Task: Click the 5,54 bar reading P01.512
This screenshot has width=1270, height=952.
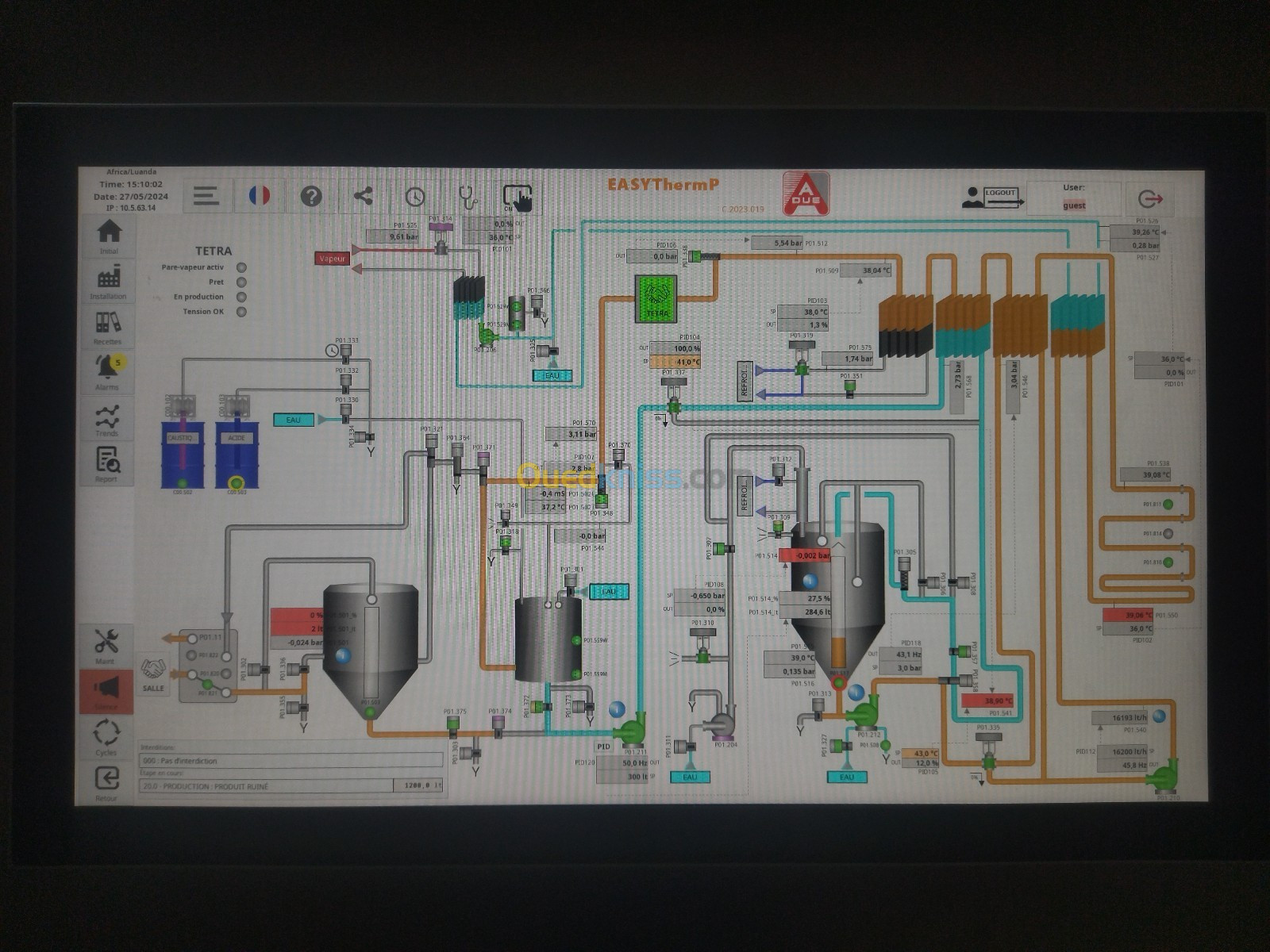Action: pos(776,243)
